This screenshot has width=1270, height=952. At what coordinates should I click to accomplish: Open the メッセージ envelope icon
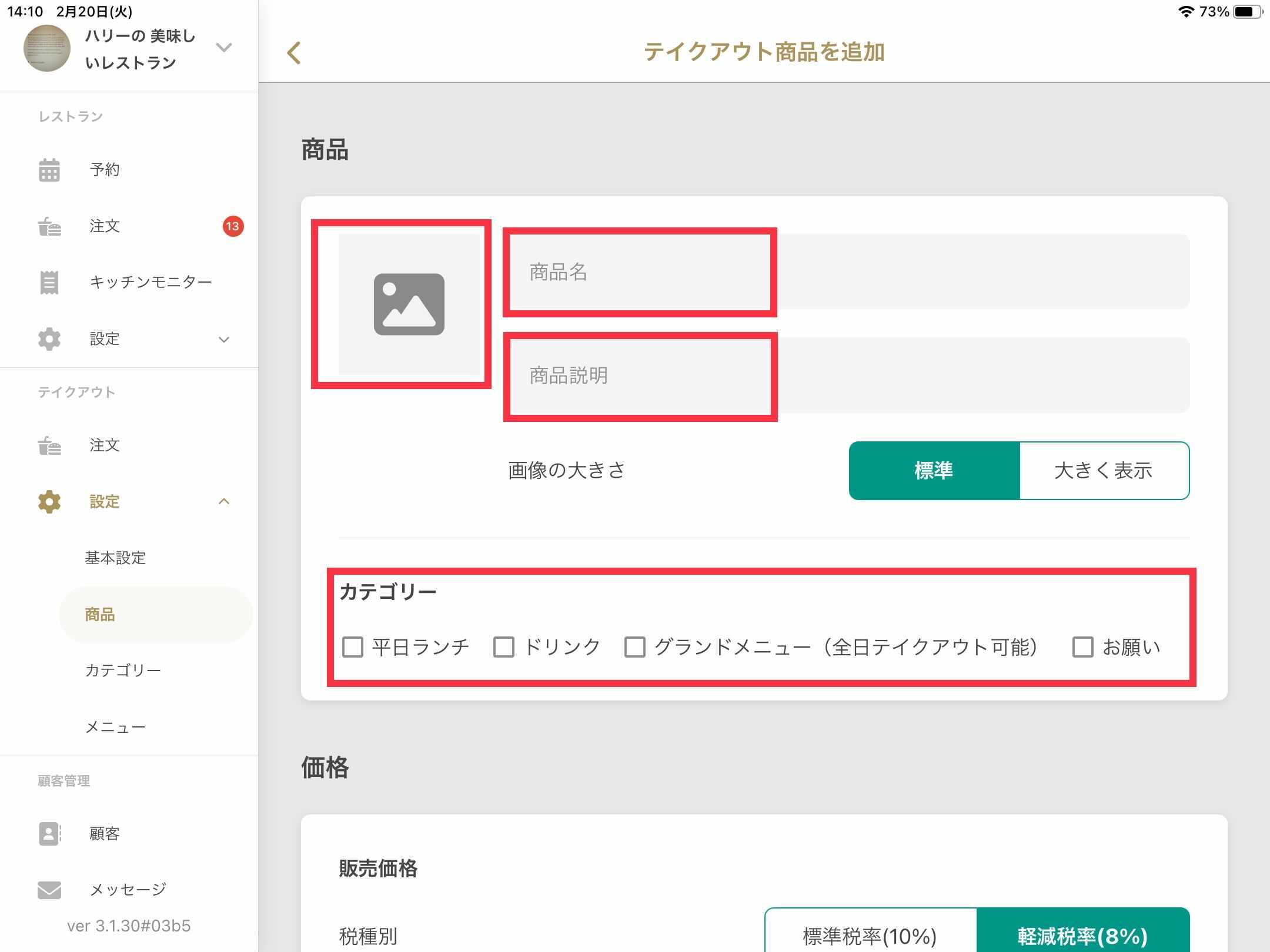(49, 890)
